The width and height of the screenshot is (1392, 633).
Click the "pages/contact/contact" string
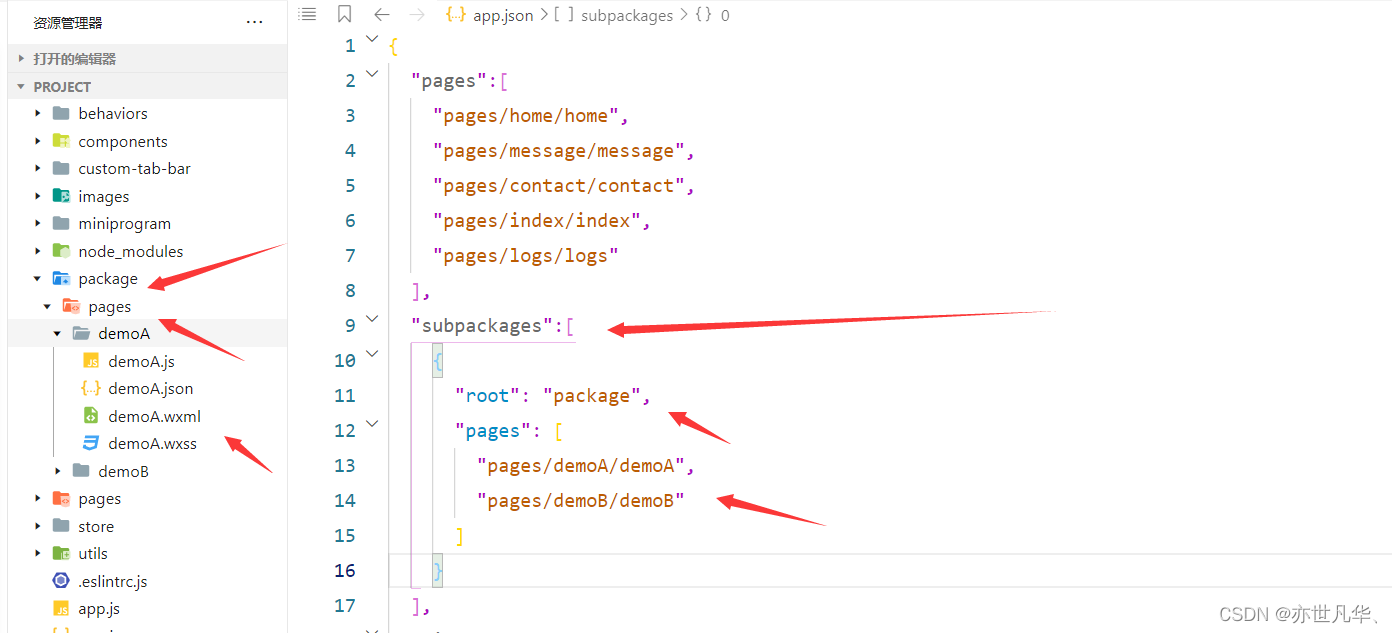(x=559, y=186)
